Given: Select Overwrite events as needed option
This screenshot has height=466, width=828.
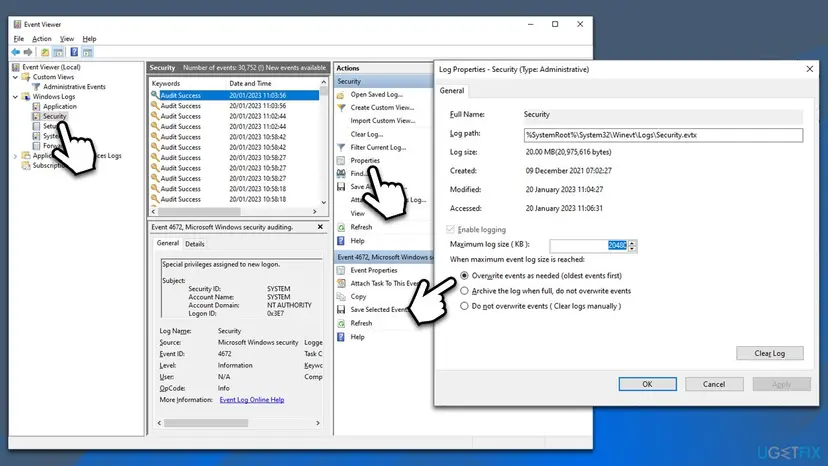Looking at the screenshot, I should pos(464,276).
